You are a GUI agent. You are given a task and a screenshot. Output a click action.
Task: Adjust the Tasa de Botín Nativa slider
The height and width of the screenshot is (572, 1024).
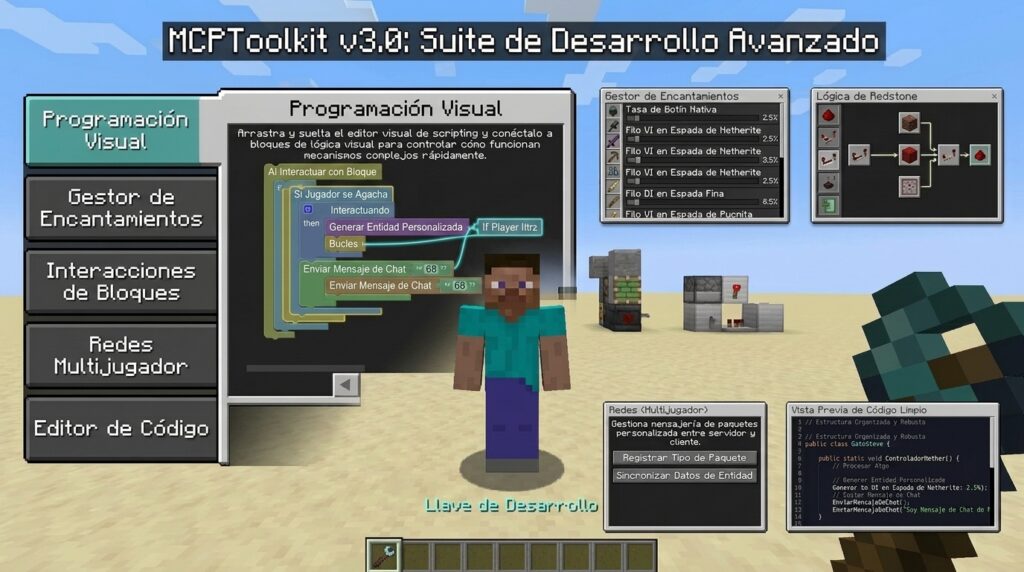(692, 118)
